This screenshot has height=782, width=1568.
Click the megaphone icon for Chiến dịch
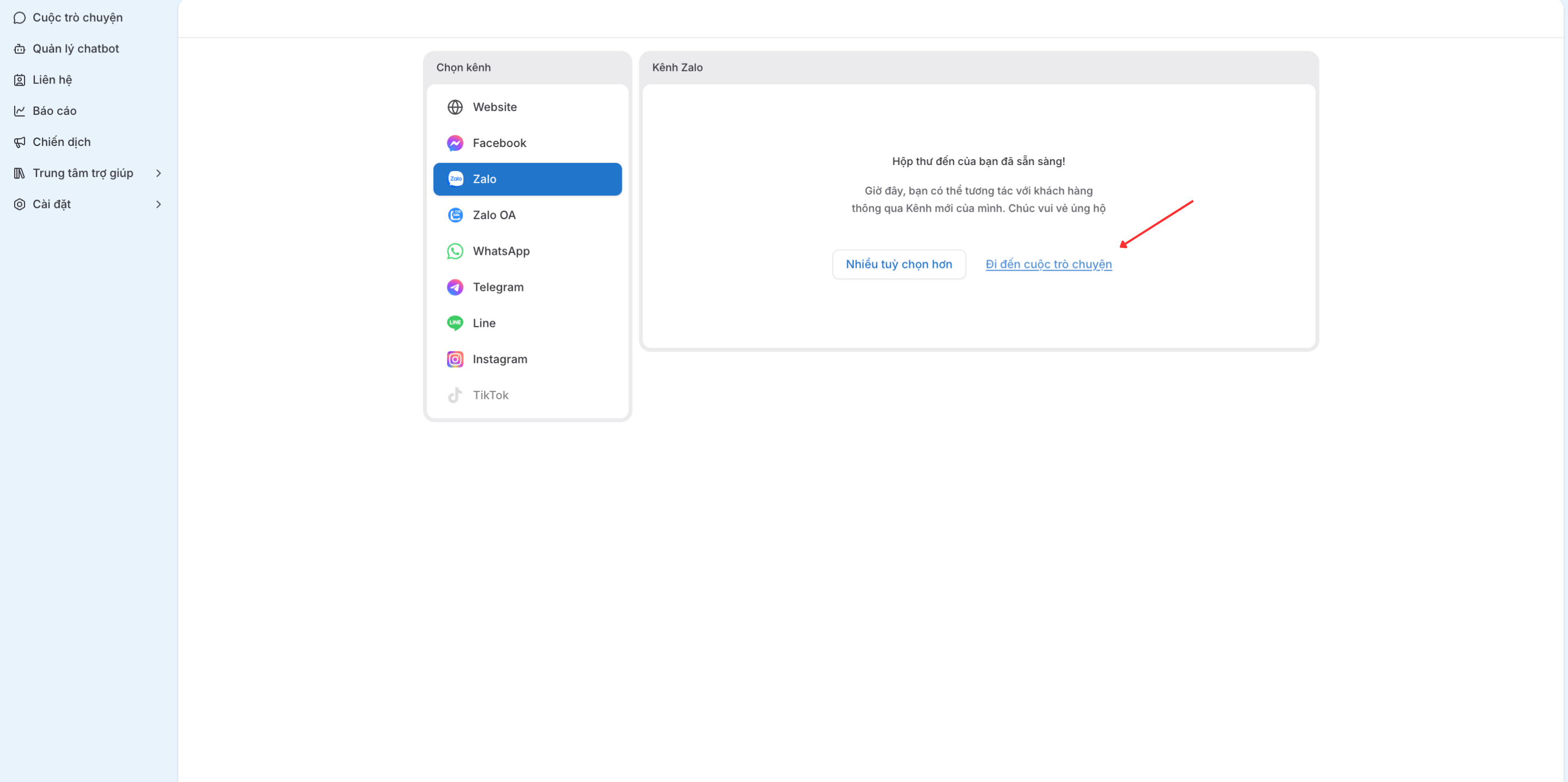point(20,142)
